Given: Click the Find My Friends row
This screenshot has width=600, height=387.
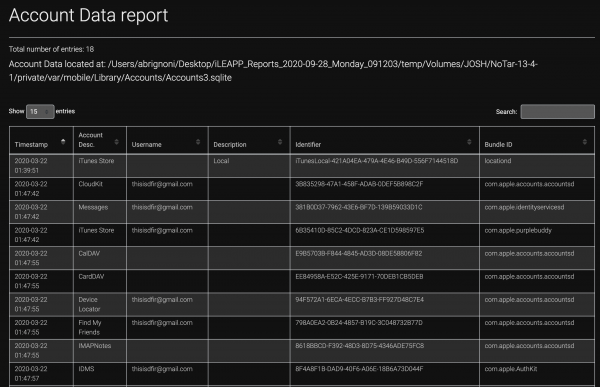Looking at the screenshot, I should [302, 327].
